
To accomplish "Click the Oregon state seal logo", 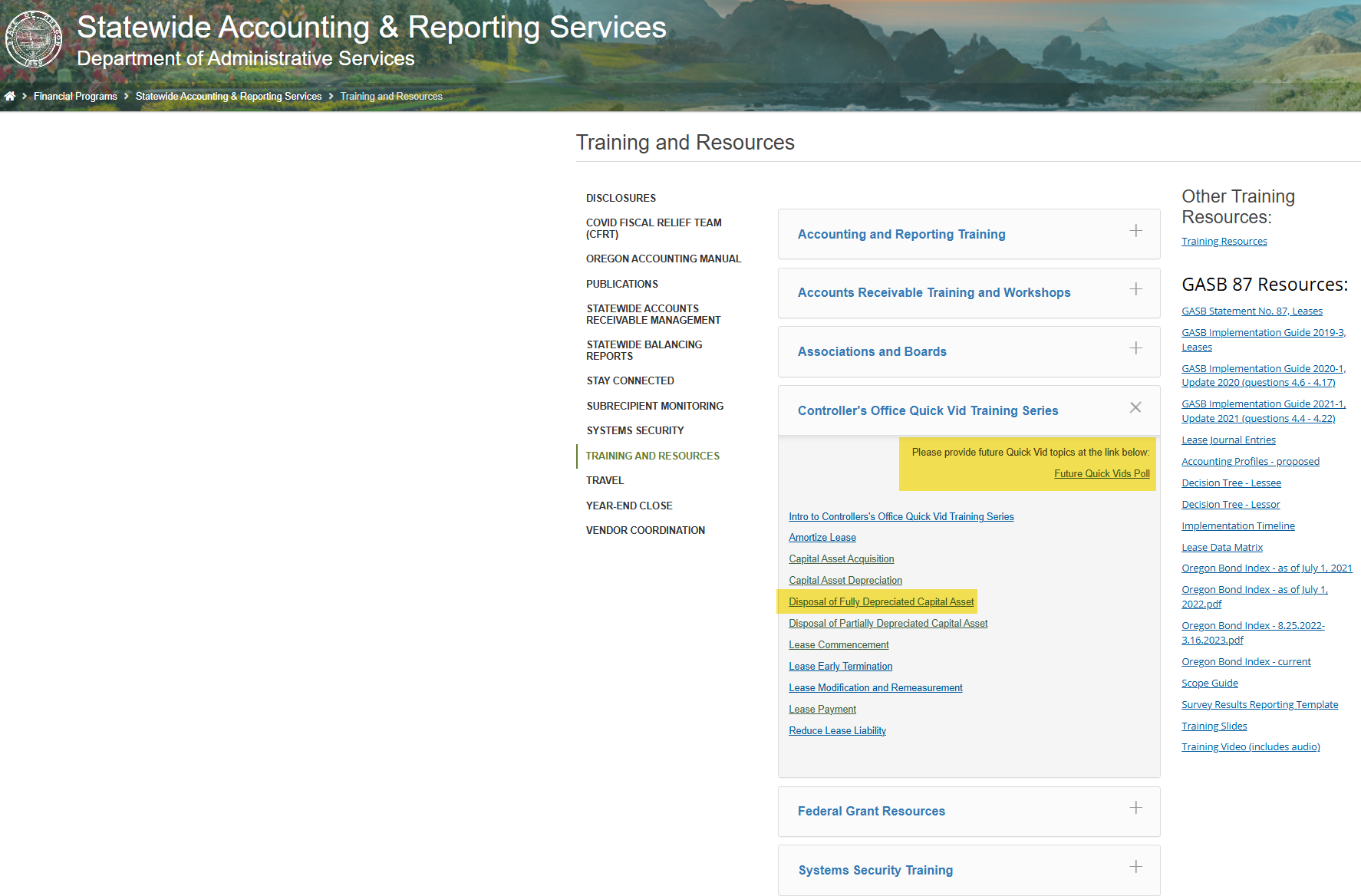I will click(33, 39).
